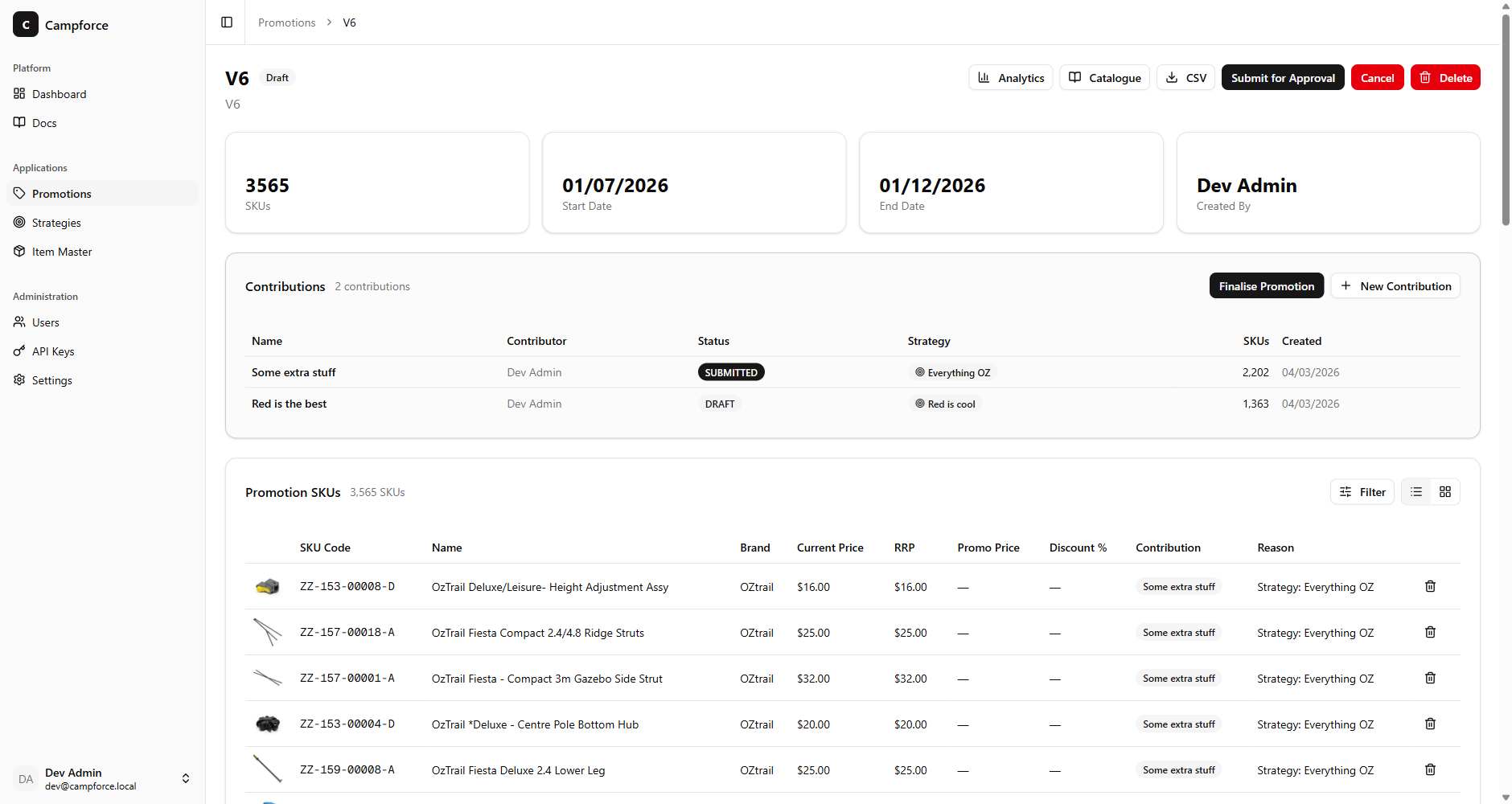
Task: Click the Item Master box icon
Action: tap(19, 251)
